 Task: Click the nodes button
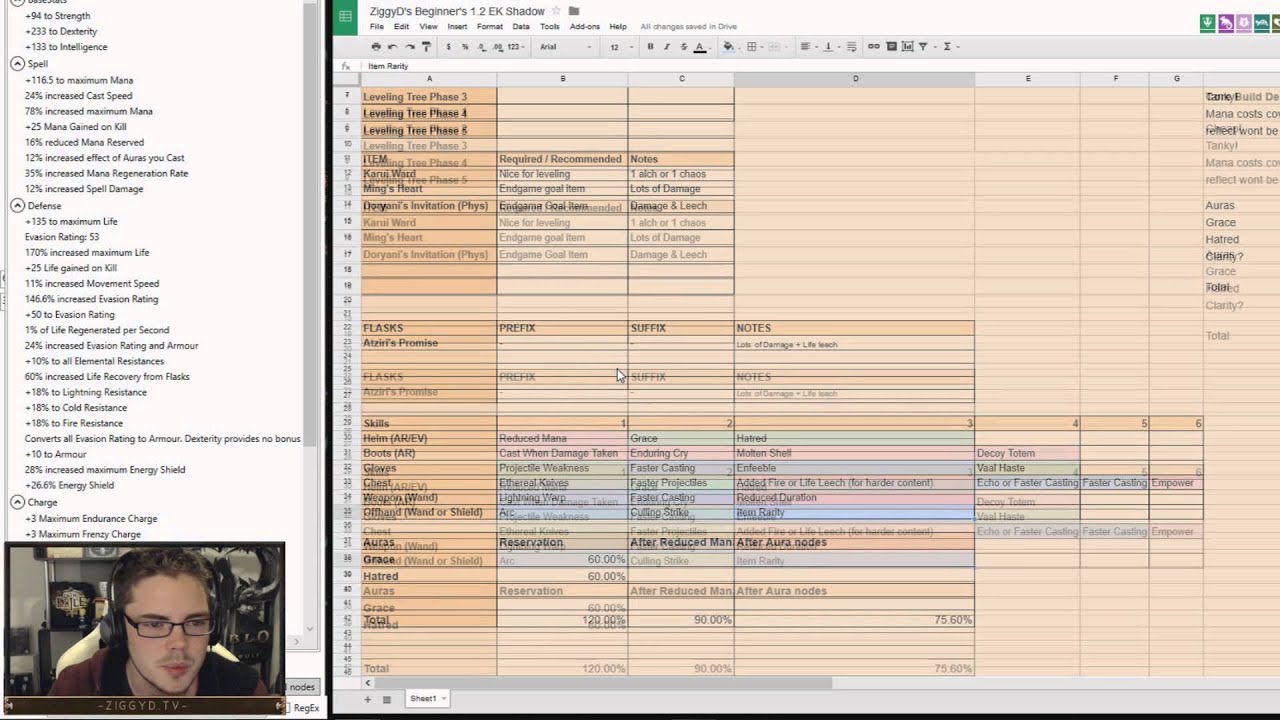pos(302,687)
